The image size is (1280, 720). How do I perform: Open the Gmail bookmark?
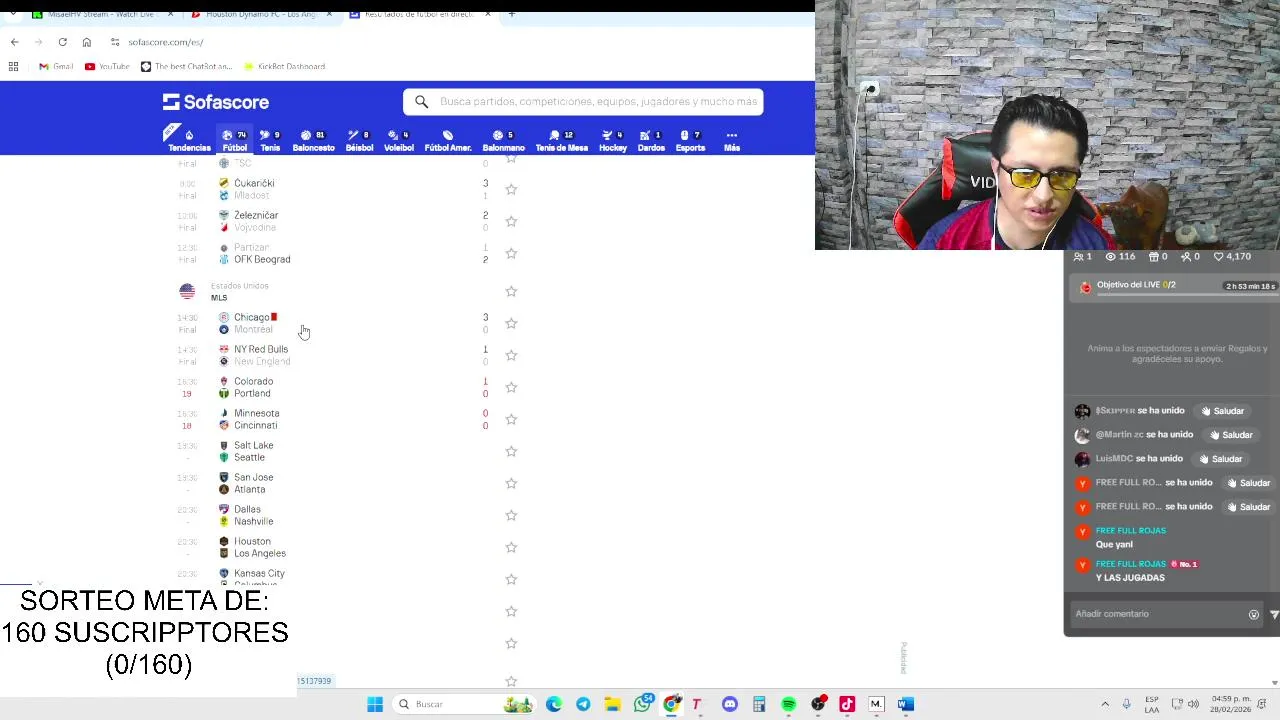click(x=56, y=66)
